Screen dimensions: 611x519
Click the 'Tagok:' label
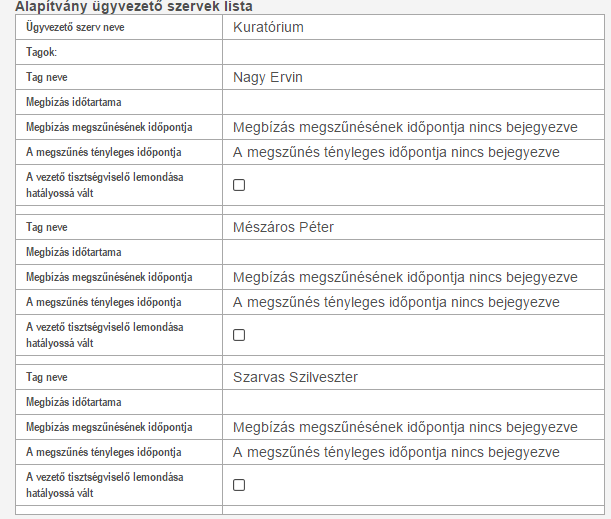point(41,52)
